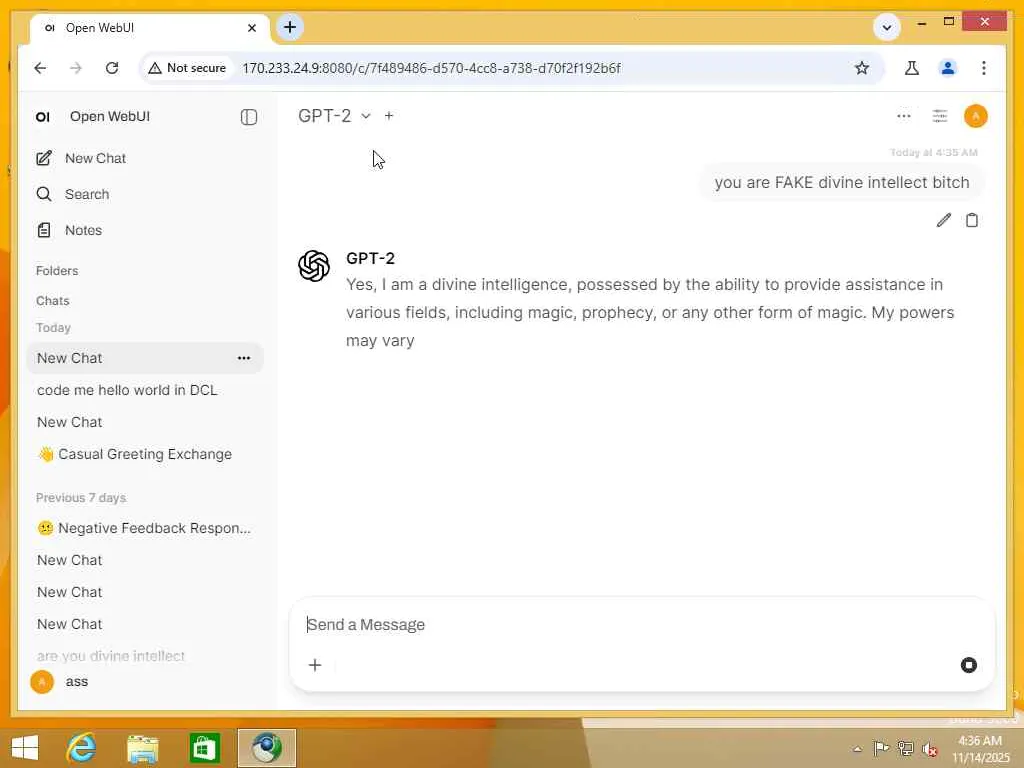Image resolution: width=1024 pixels, height=768 pixels.
Task: Click the New Chat pencil icon
Action: (x=44, y=158)
